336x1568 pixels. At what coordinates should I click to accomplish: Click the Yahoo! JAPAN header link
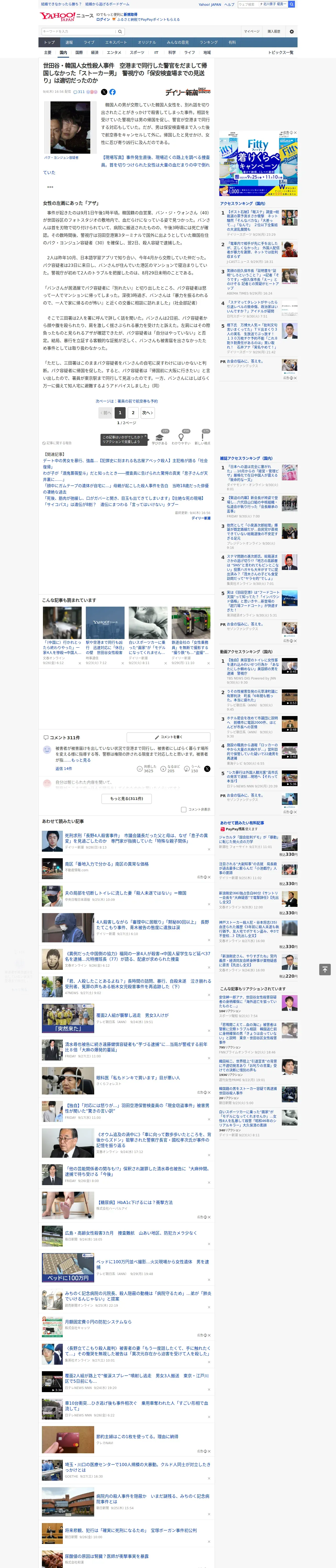[210, 4]
